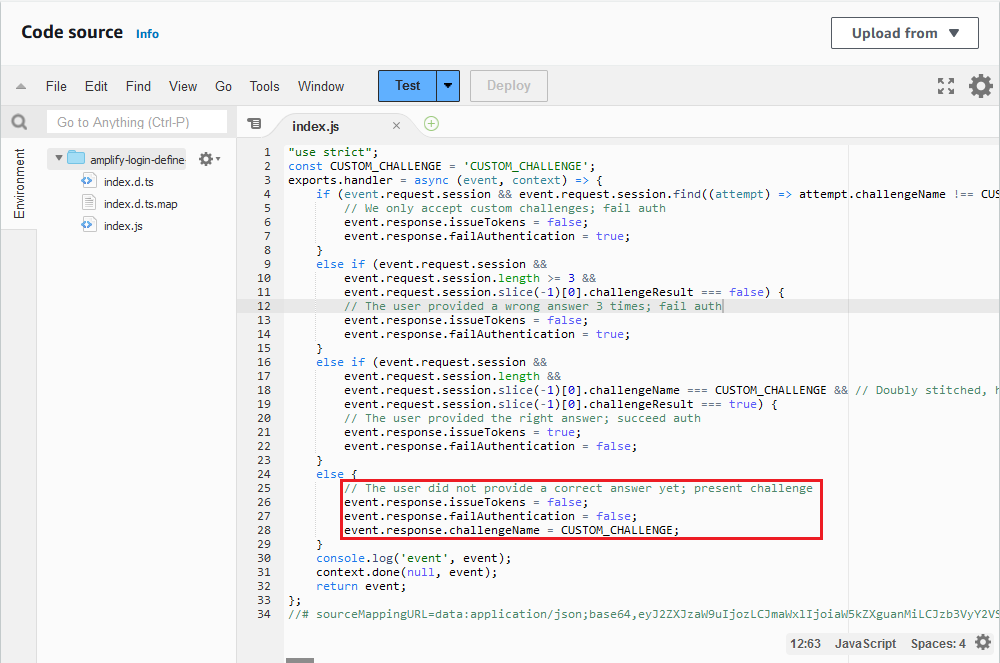Open the File menu

tap(56, 86)
